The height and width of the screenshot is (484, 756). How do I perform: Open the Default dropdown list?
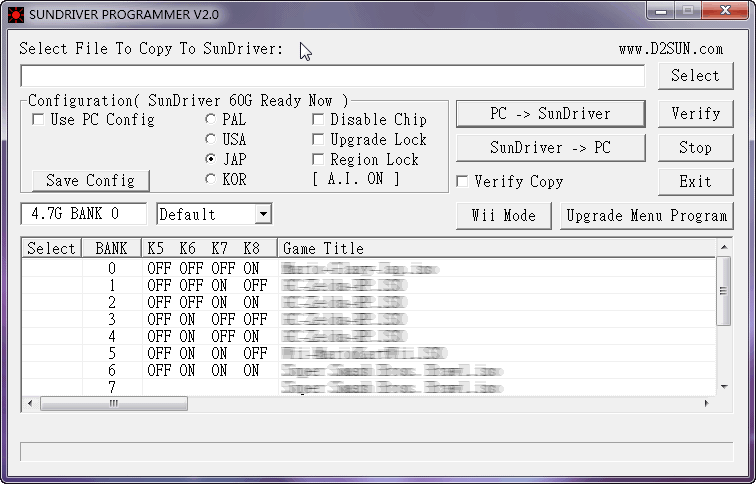coord(263,214)
